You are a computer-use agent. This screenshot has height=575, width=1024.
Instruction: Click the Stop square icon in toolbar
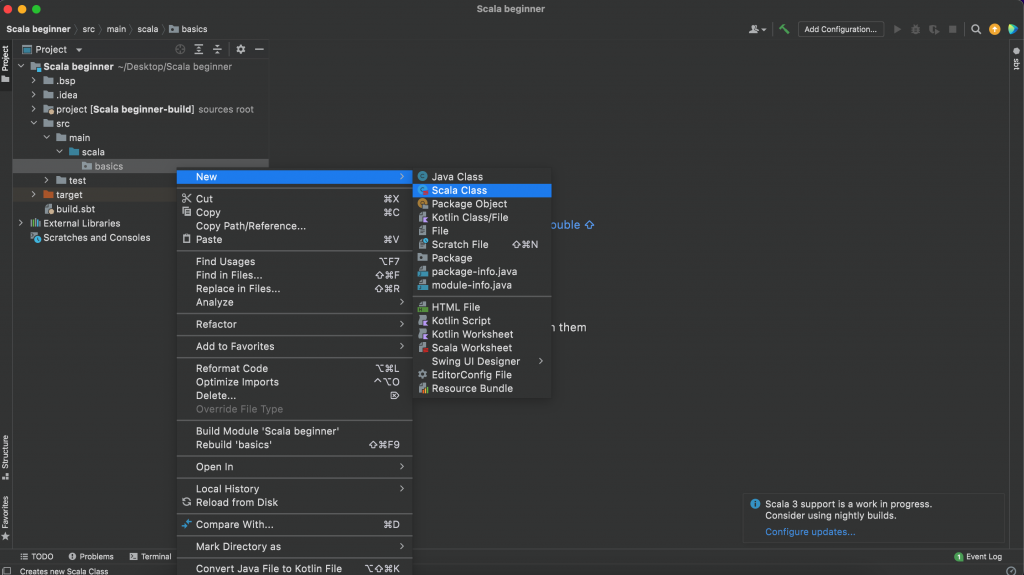click(952, 29)
